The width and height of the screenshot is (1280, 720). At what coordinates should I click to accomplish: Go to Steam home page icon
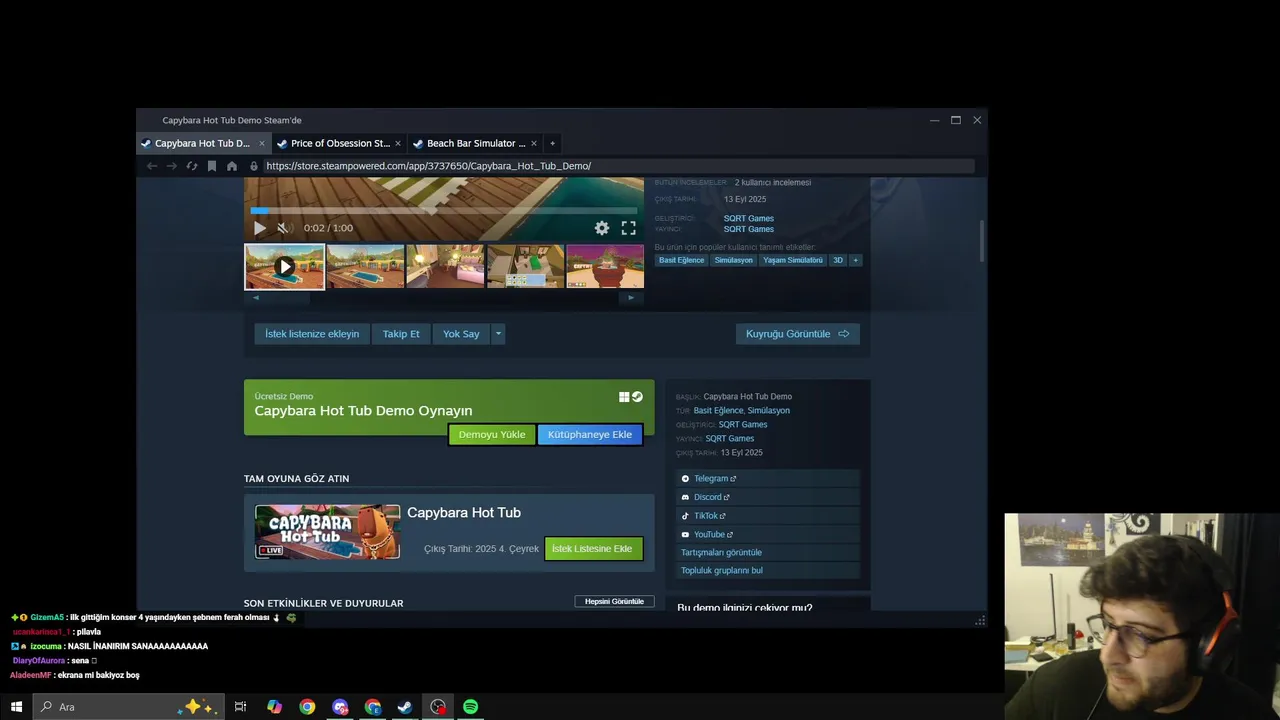pyautogui.click(x=232, y=166)
